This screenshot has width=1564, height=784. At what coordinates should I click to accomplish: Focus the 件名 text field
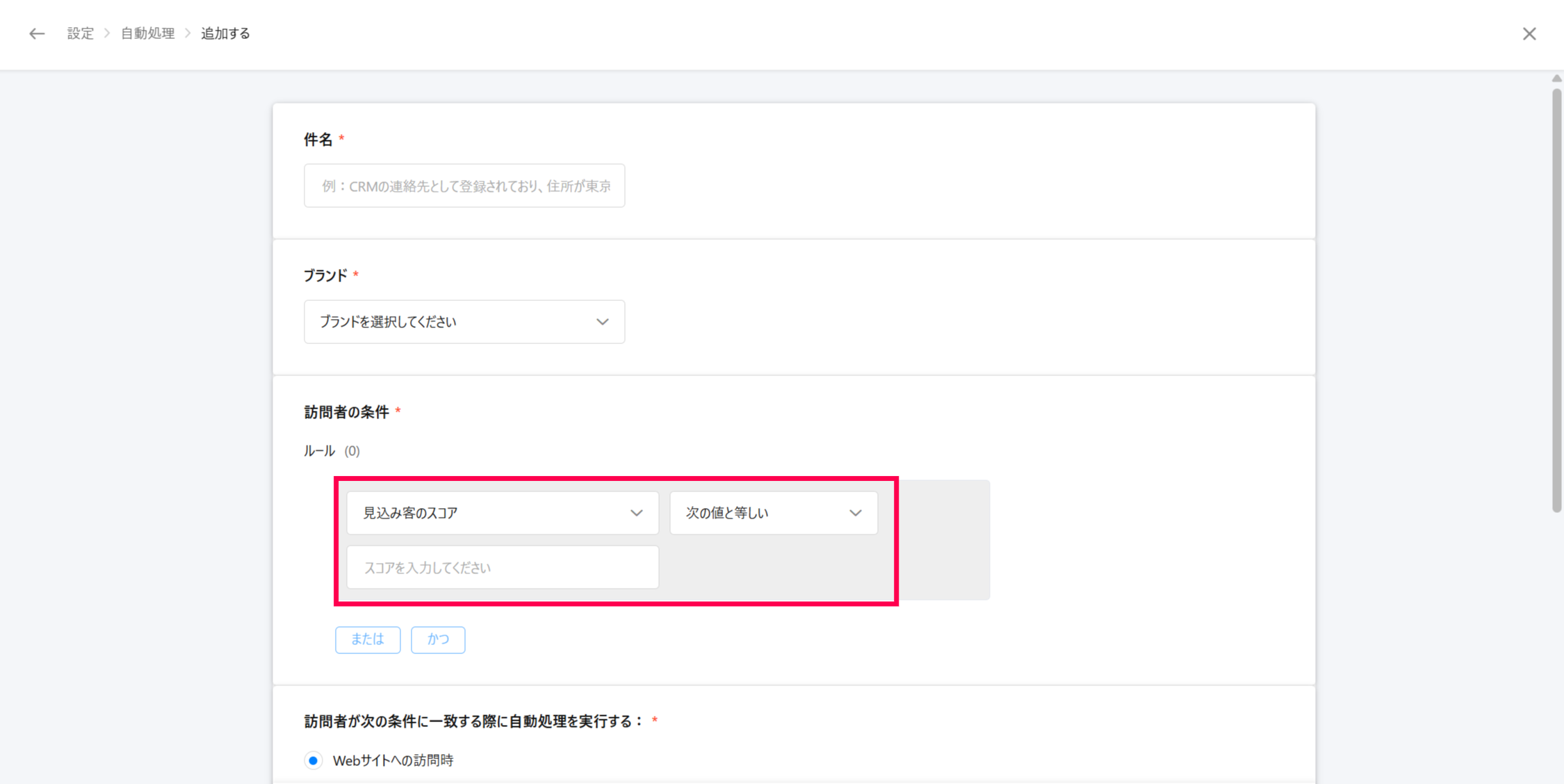(x=464, y=186)
